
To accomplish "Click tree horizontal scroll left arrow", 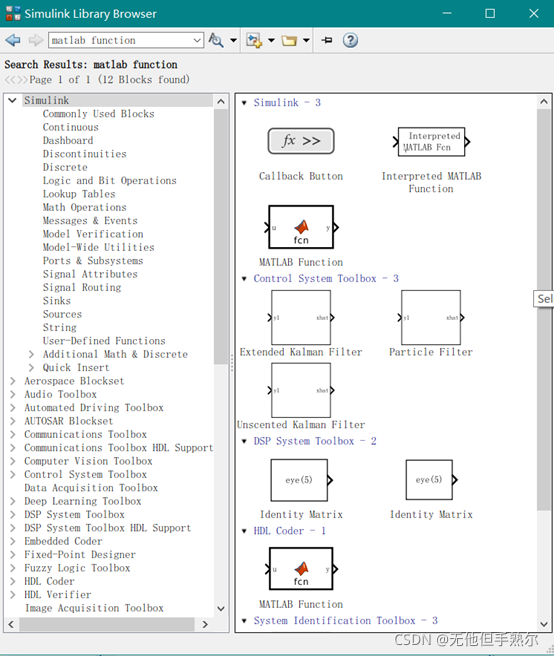I will click(11, 625).
